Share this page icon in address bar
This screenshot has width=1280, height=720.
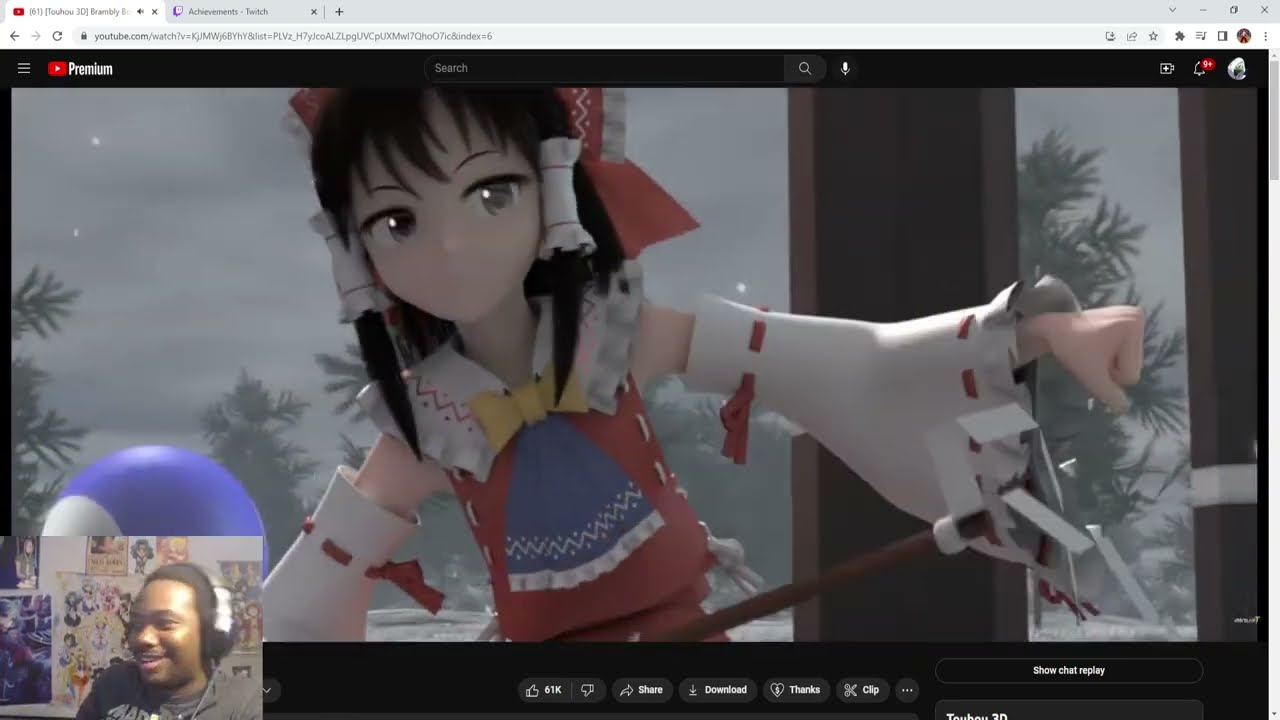1132,36
